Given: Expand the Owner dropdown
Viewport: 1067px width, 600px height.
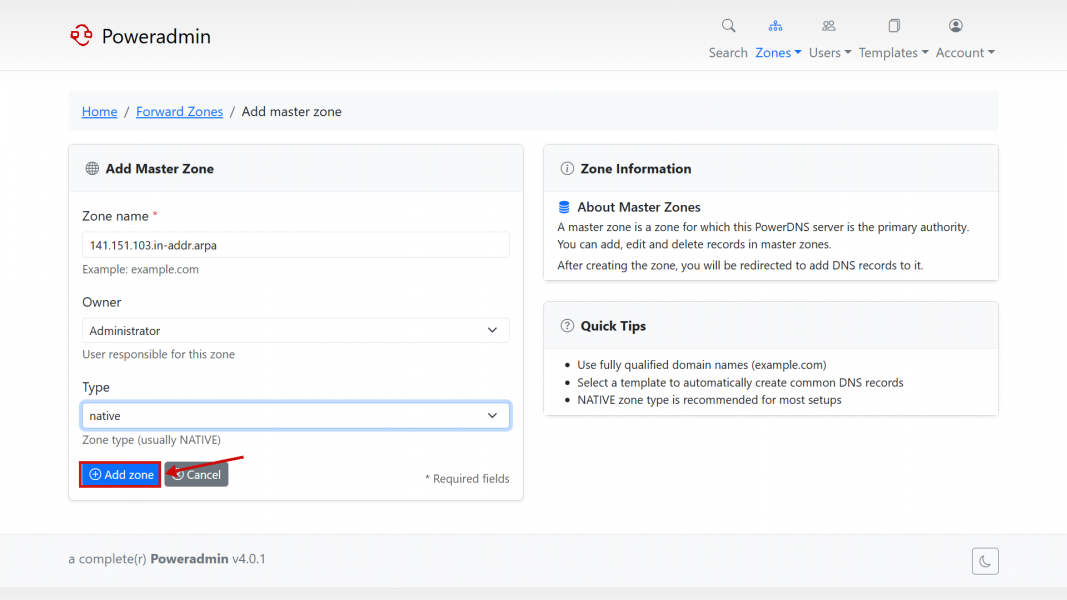Looking at the screenshot, I should click(295, 330).
